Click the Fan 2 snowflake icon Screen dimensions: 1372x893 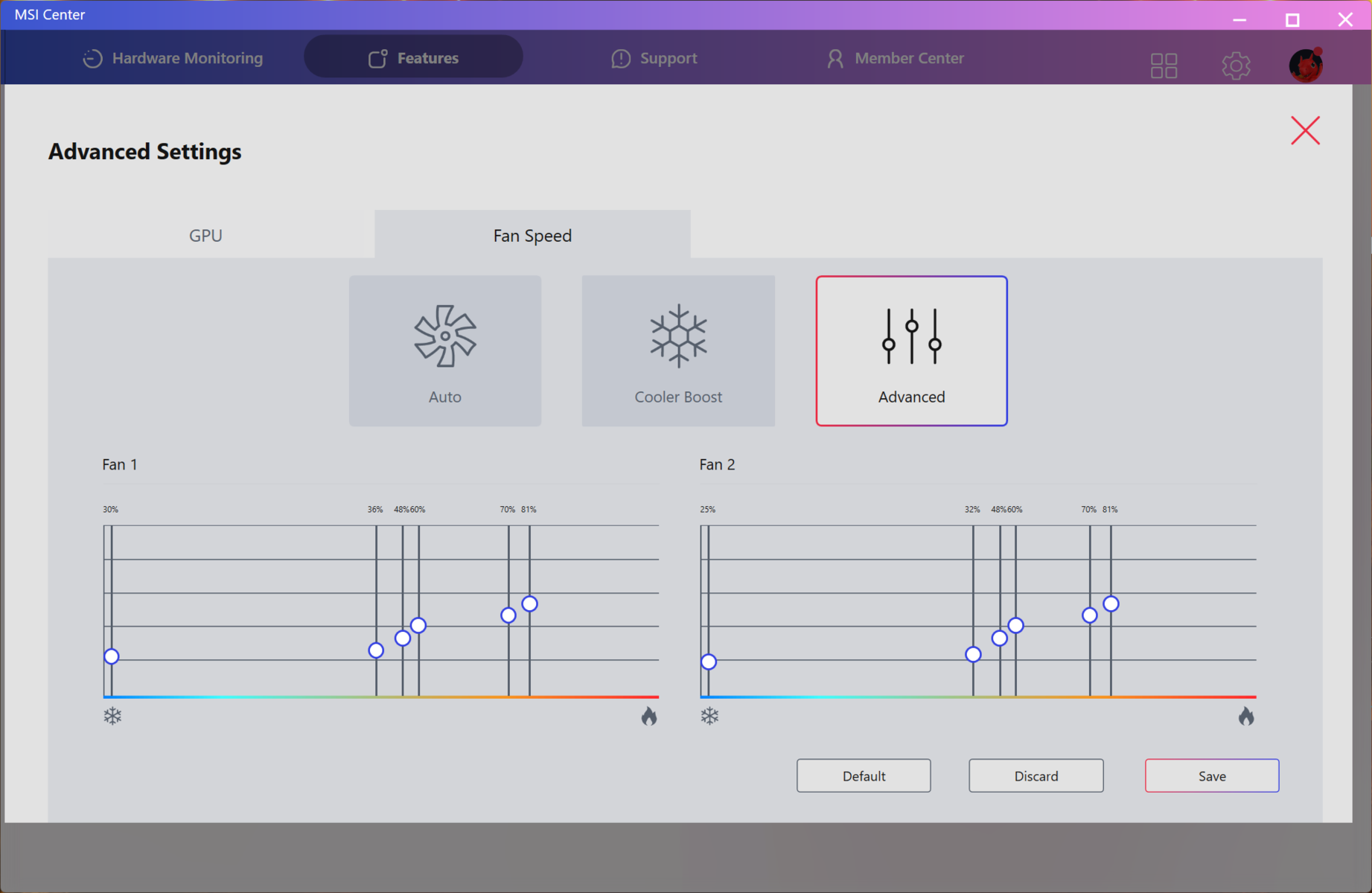coord(709,717)
